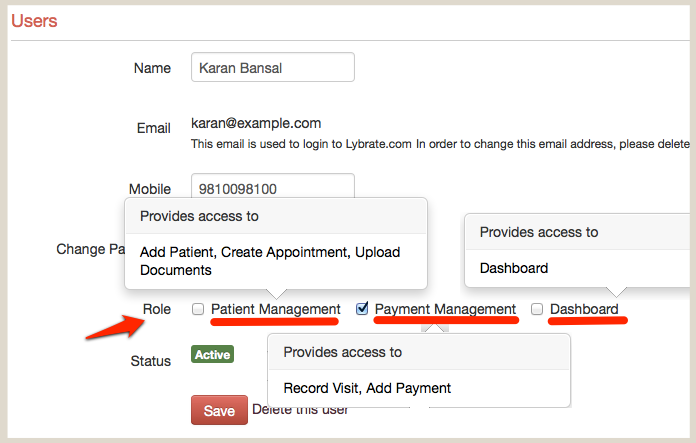Click the Role field label

tap(157, 310)
